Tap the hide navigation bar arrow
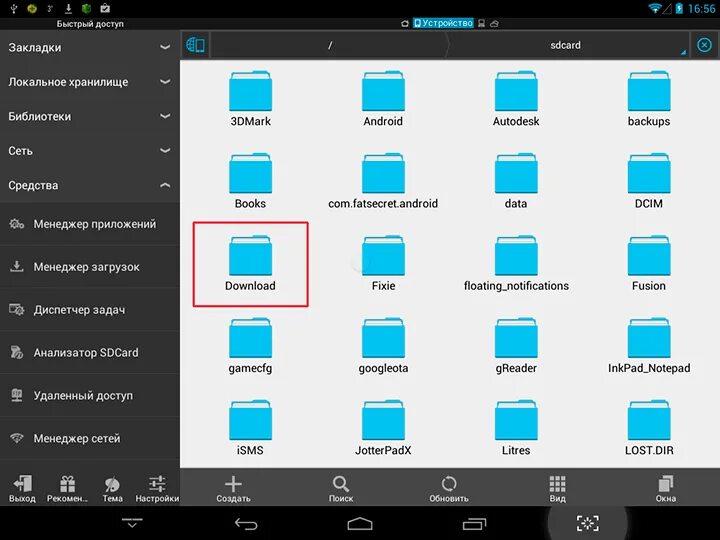The image size is (720, 540). [132, 523]
